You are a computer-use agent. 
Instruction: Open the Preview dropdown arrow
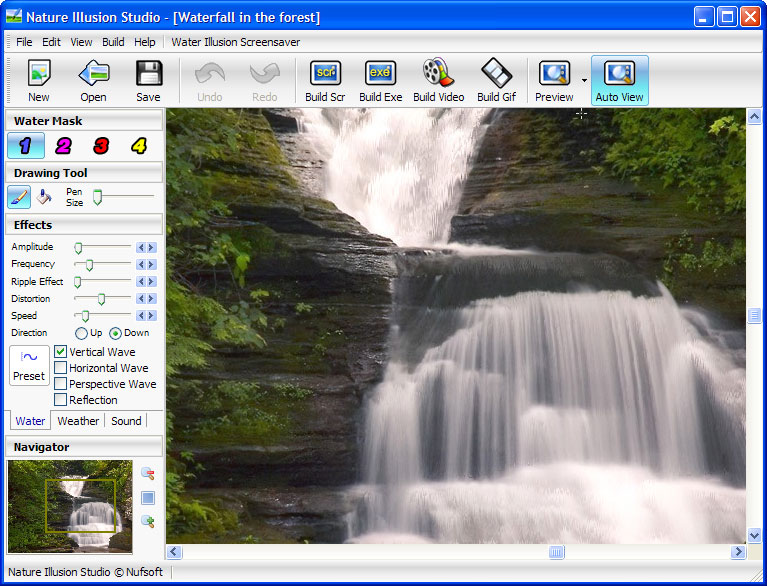click(584, 81)
